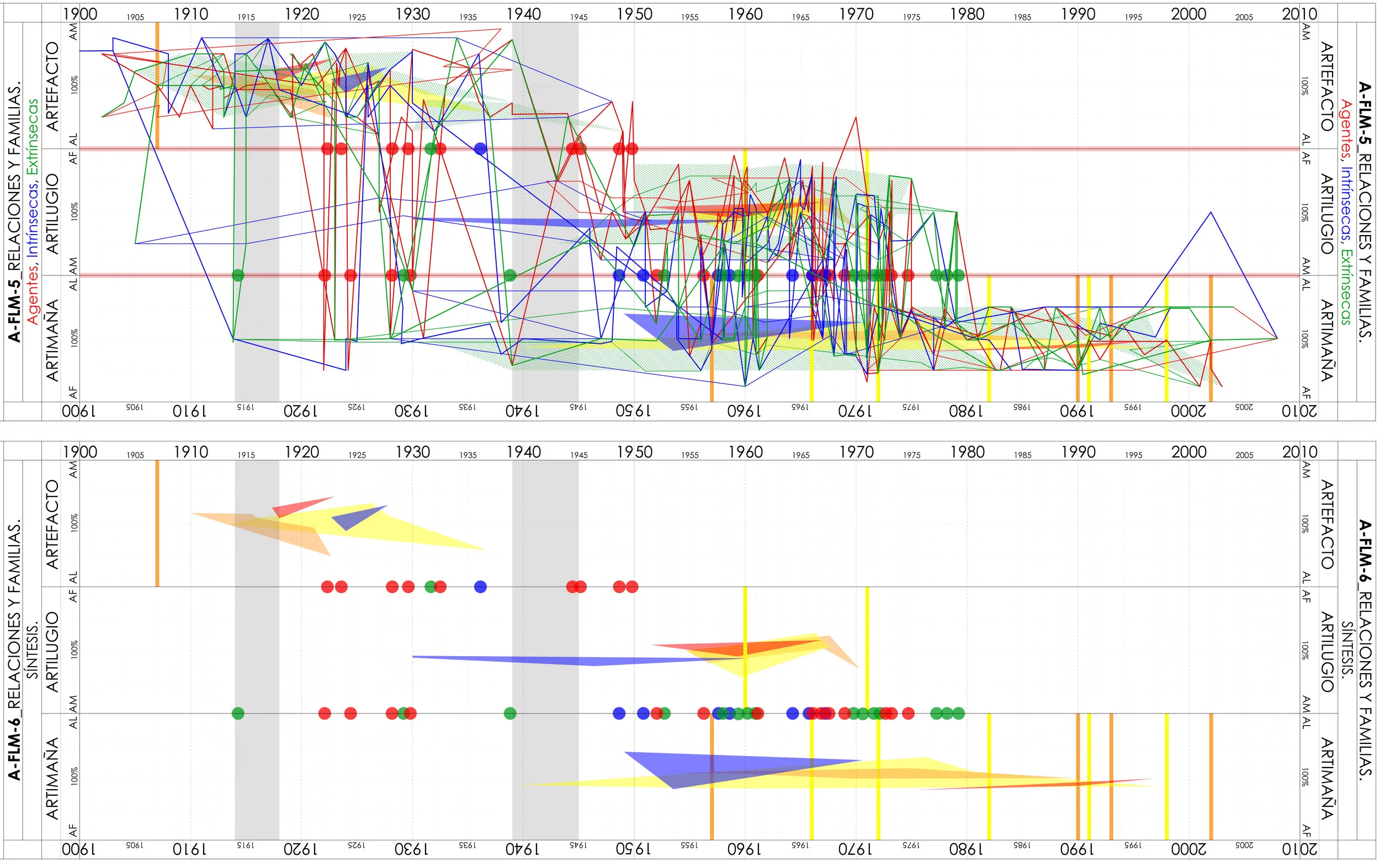Click left-side title A-FLM-5_RELACIONES Y FAMILIAS
This screenshot has height=868, width=1380.
[x=14, y=212]
